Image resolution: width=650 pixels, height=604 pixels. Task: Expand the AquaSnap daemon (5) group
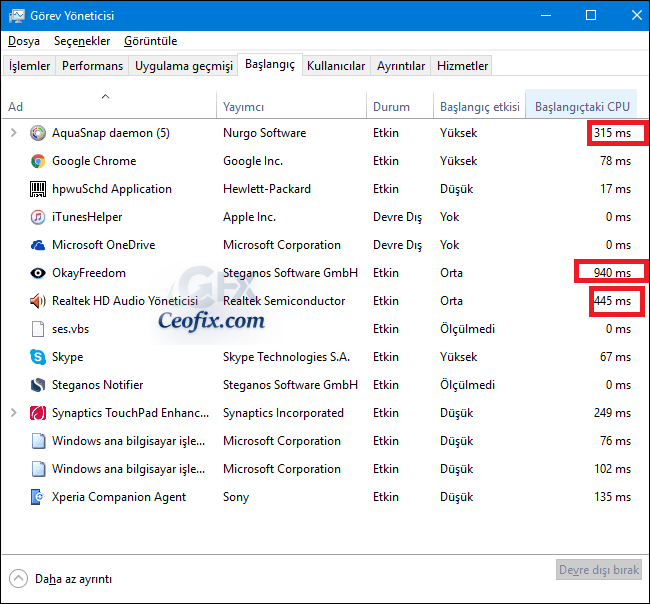pyautogui.click(x=13, y=133)
